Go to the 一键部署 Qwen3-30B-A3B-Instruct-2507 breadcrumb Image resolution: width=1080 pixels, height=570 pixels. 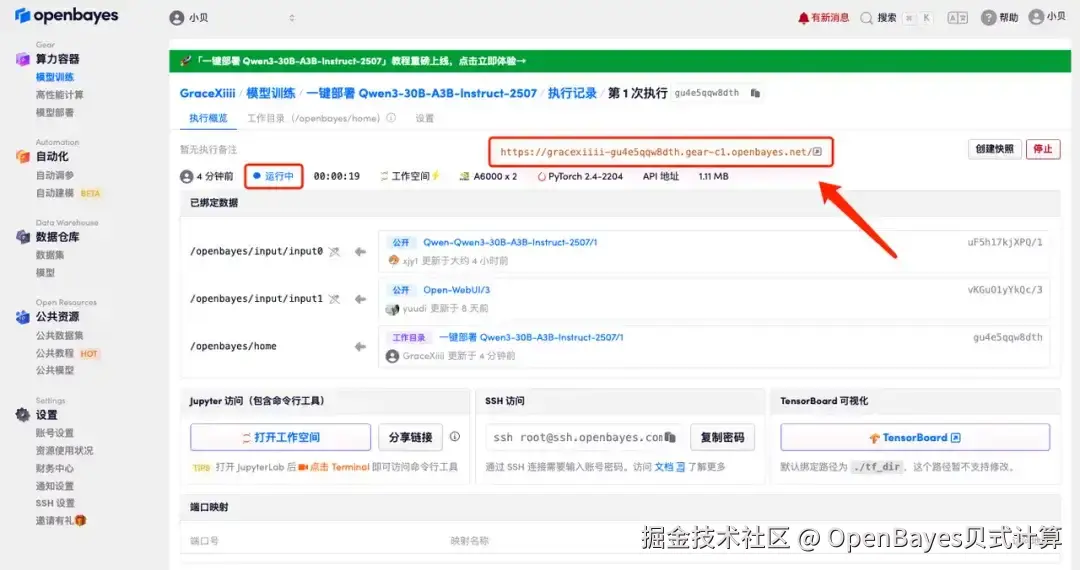(422, 93)
